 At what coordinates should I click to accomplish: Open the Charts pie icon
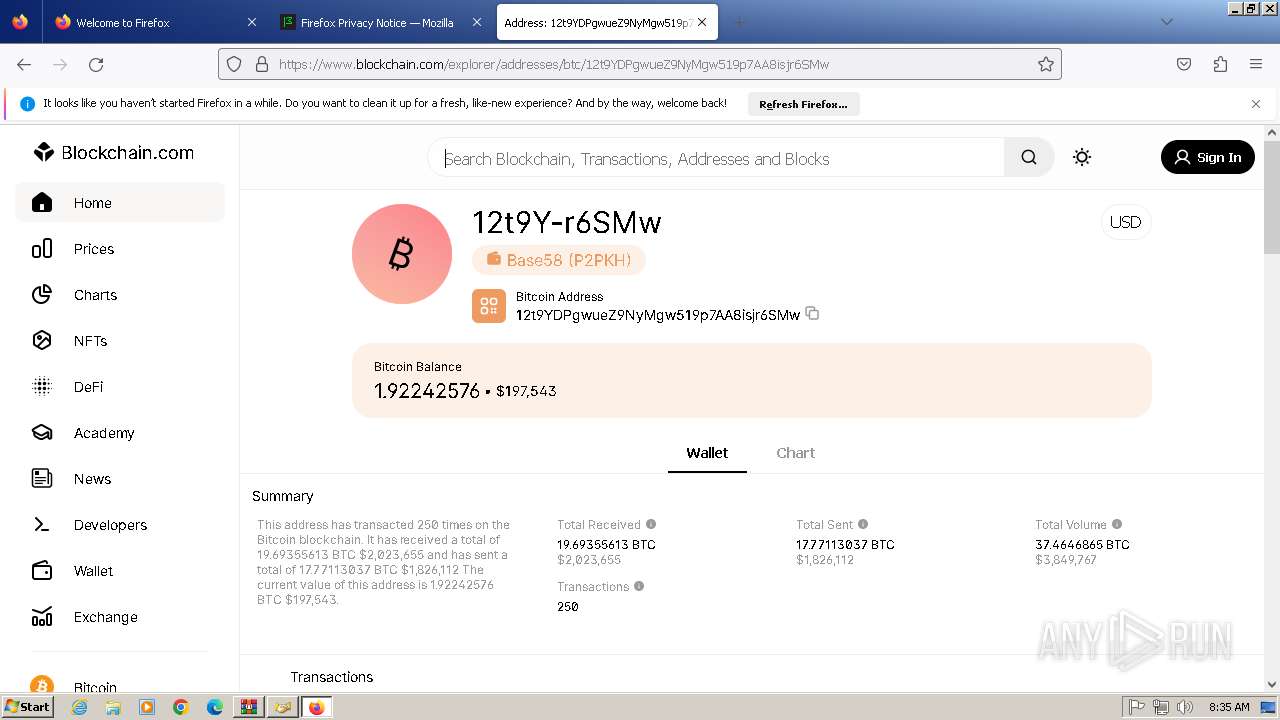(42, 295)
